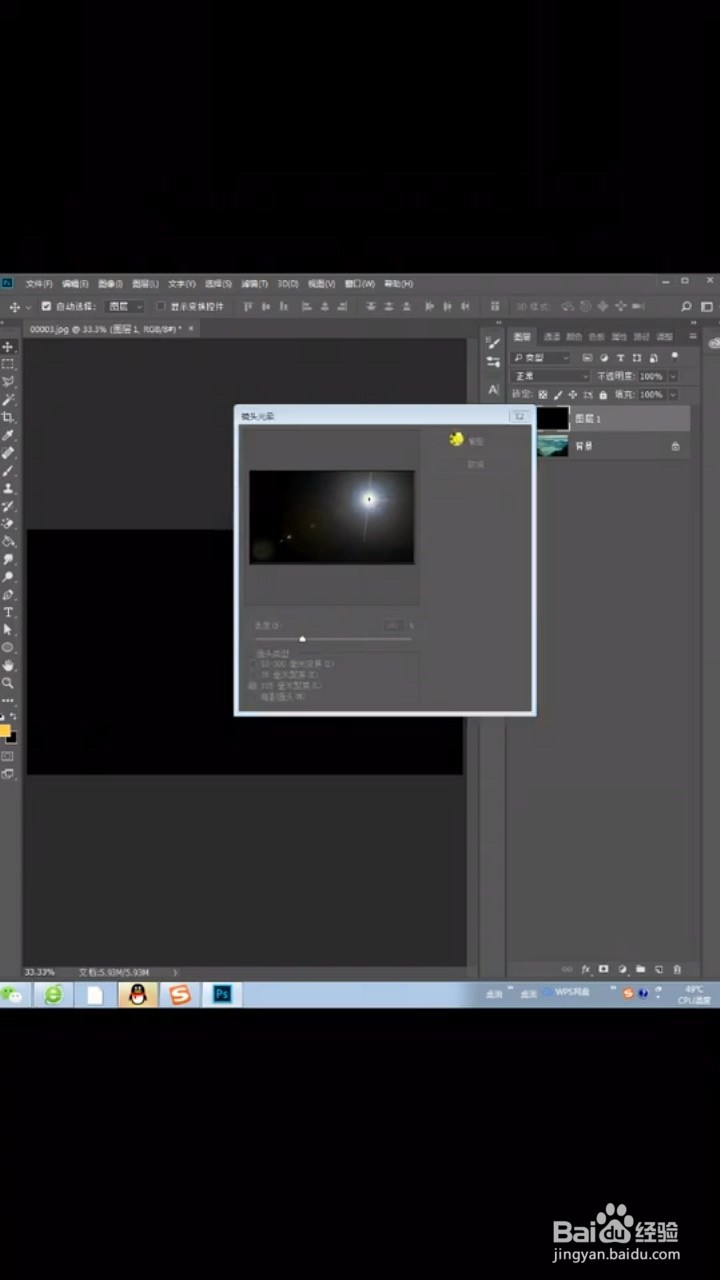Screen dimensions: 720x1280
Task: Select the Crop tool
Action: [x=8, y=418]
